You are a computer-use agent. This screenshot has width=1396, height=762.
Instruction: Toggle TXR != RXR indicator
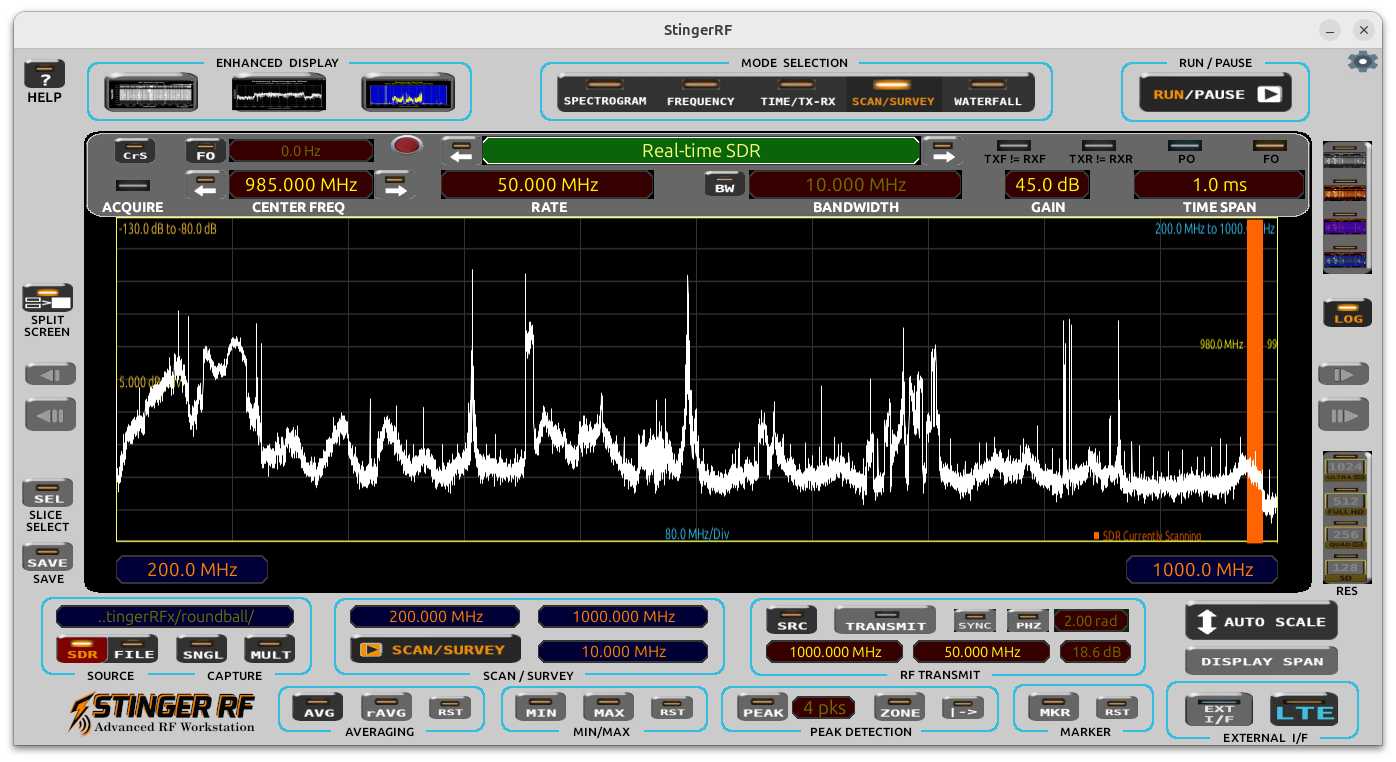click(1099, 146)
